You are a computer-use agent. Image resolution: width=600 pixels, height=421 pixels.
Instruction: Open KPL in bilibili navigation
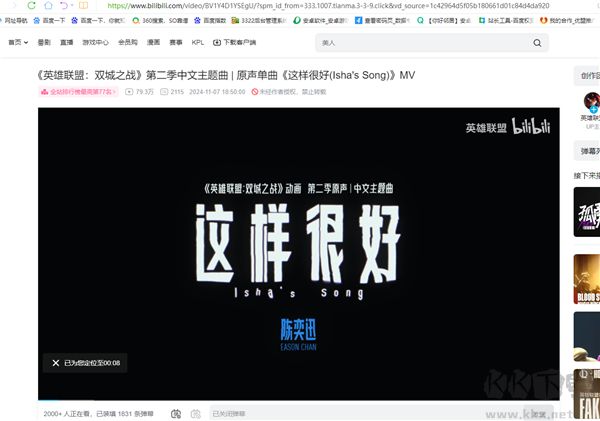click(x=197, y=42)
